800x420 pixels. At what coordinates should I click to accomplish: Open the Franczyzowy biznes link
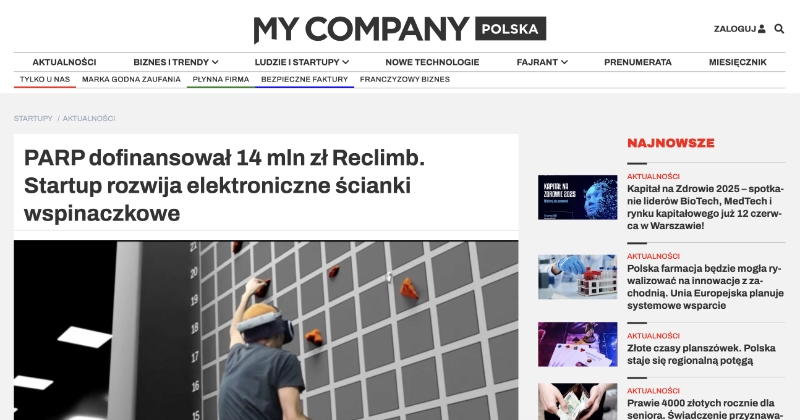pyautogui.click(x=405, y=80)
